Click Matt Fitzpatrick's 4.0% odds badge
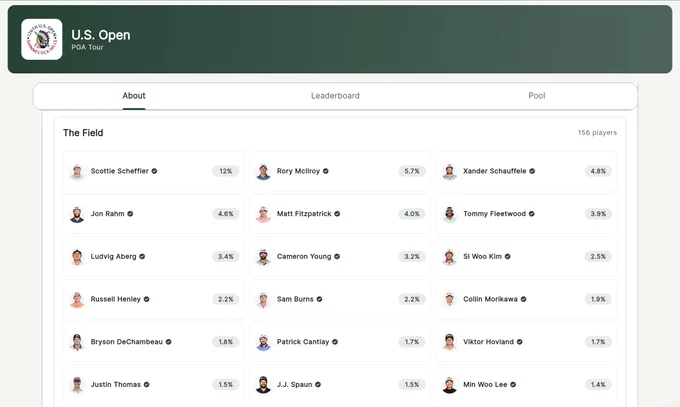680x407 pixels. point(412,213)
